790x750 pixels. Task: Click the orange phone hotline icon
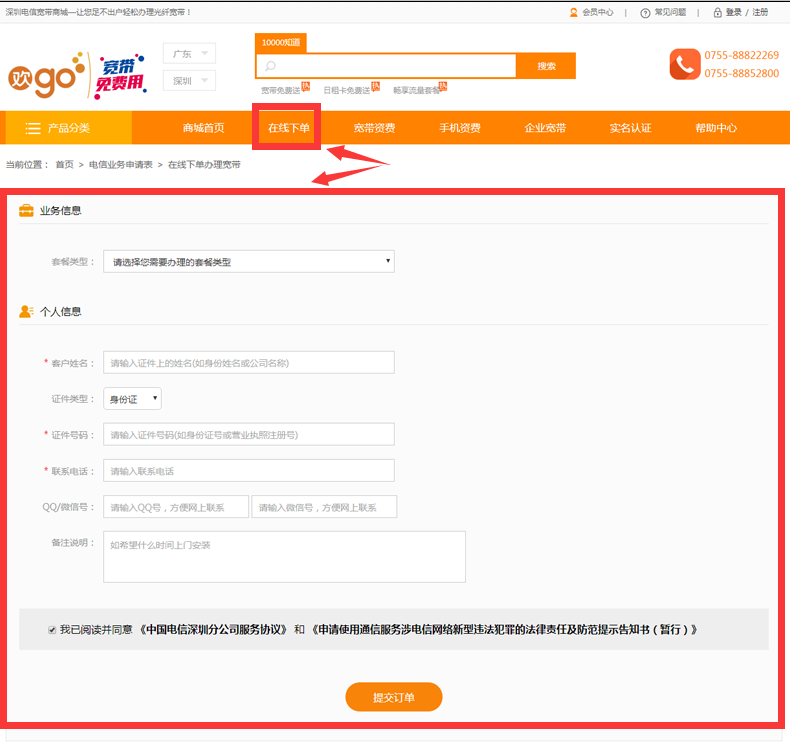pyautogui.click(x=685, y=65)
